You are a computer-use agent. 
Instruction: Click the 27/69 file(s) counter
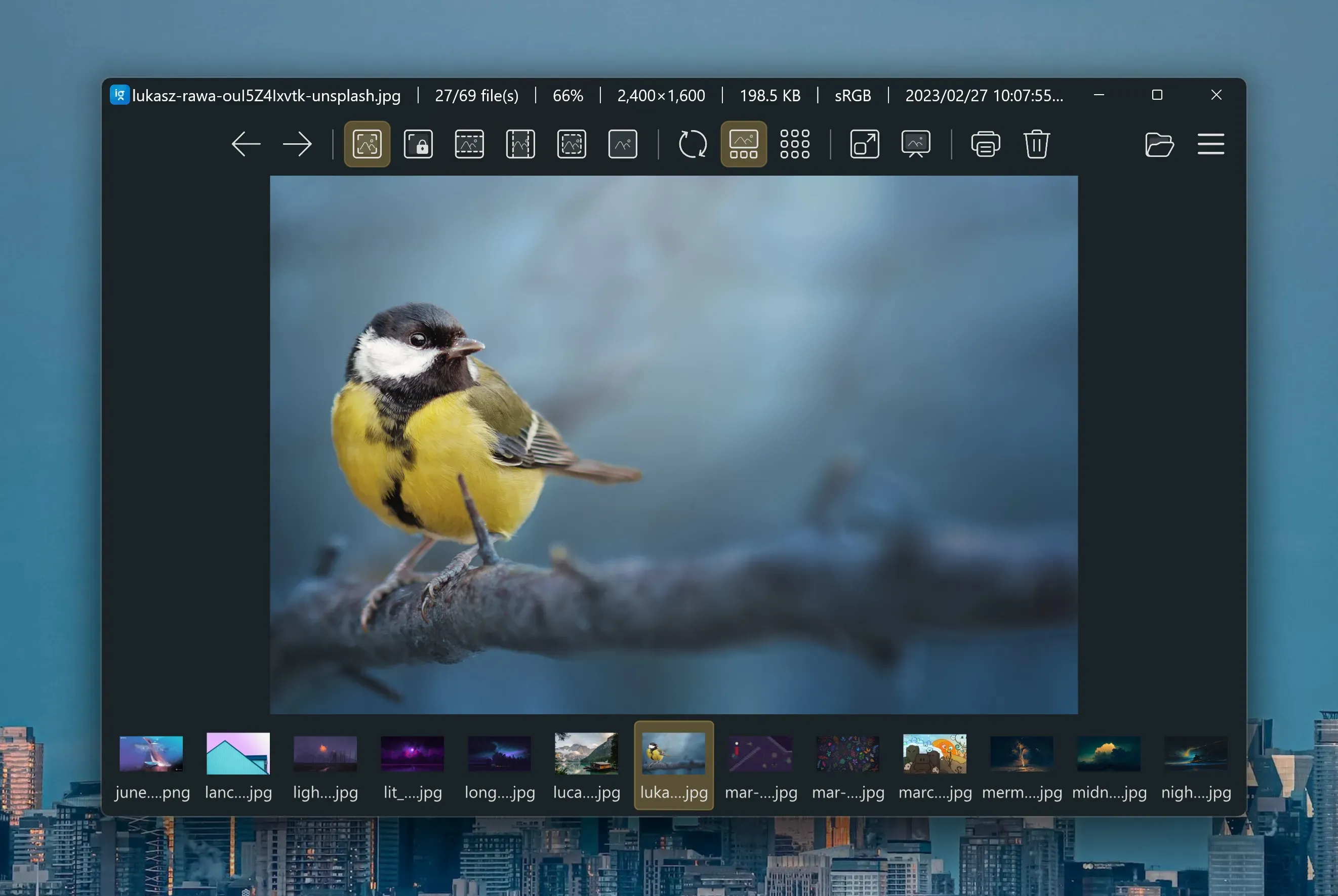point(477,96)
